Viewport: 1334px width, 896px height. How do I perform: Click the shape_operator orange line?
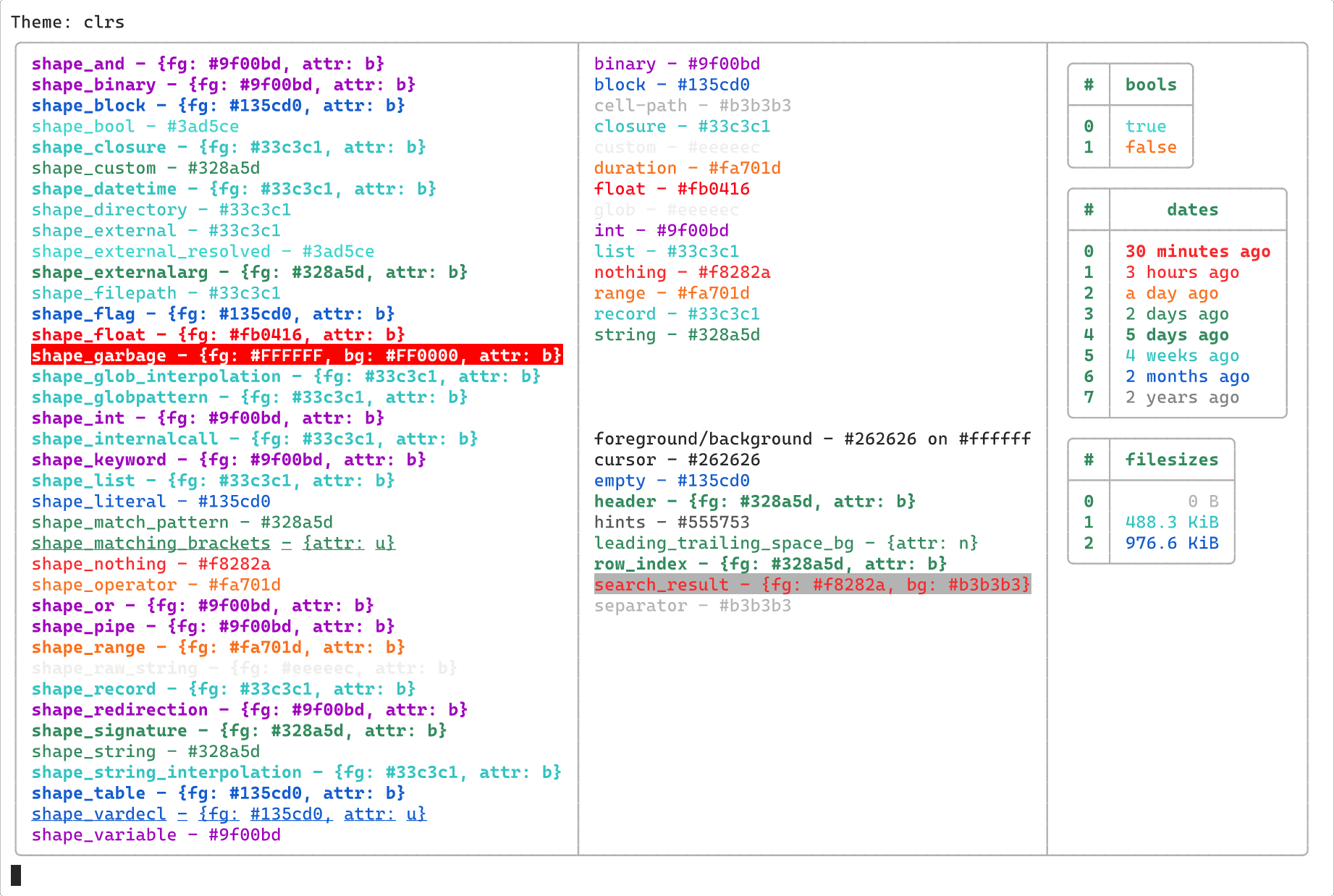pyautogui.click(x=156, y=585)
